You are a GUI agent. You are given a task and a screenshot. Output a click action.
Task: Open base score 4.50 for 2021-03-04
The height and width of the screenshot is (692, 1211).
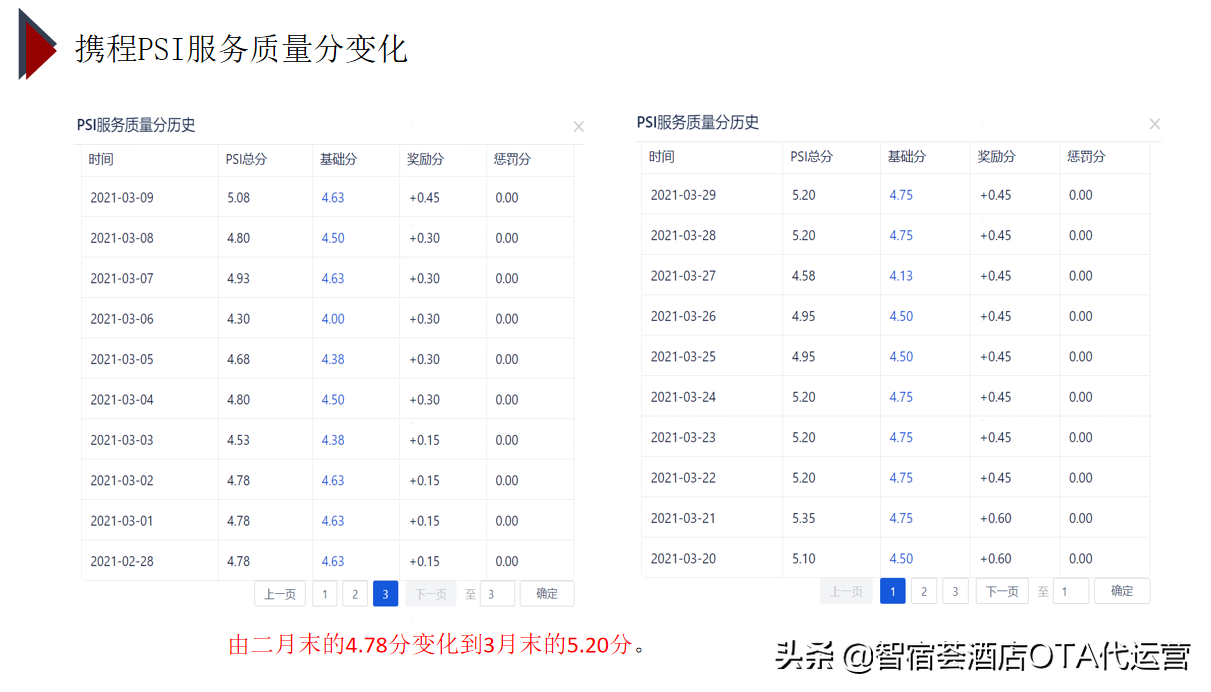333,400
